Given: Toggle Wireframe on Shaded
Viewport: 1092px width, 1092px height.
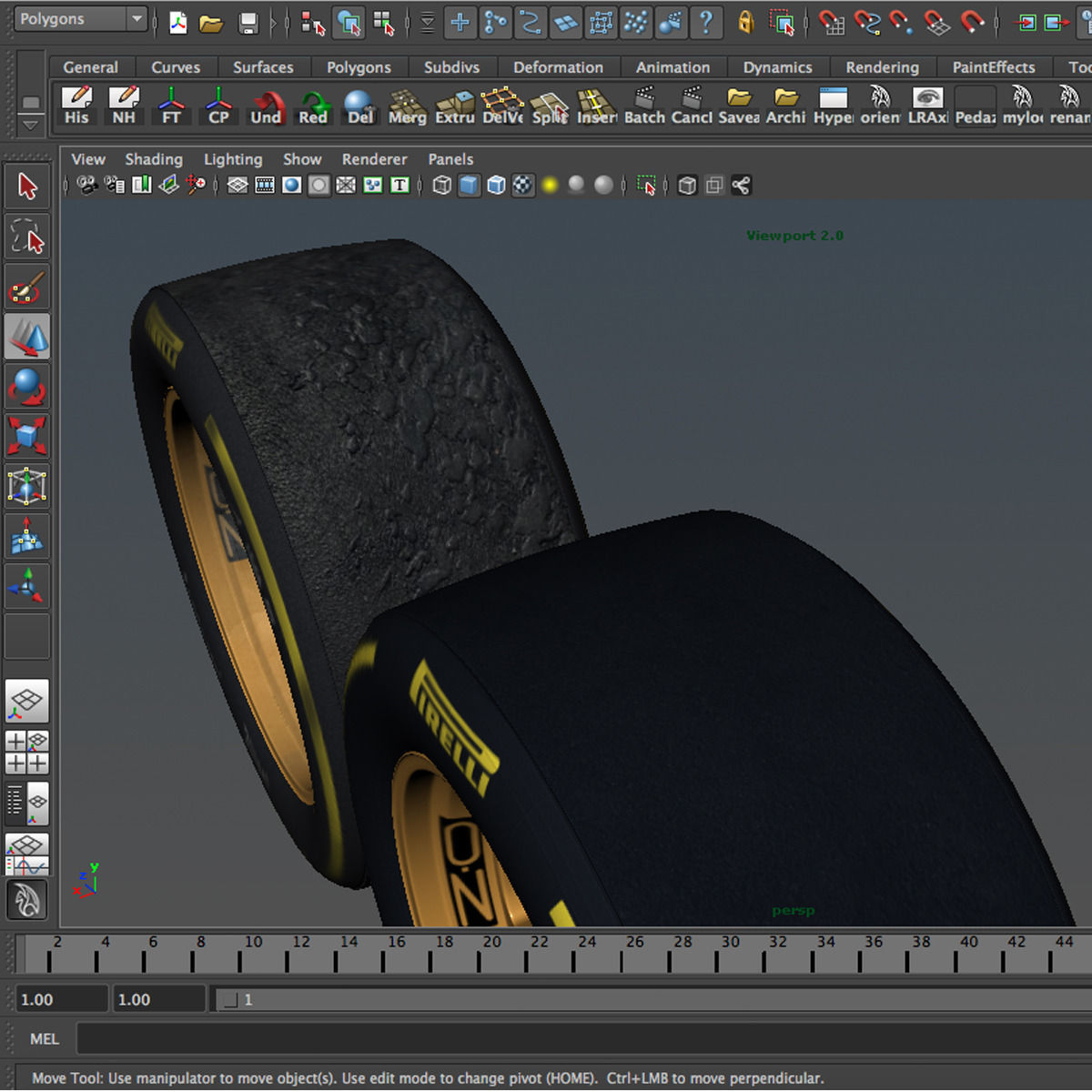Looking at the screenshot, I should [x=496, y=186].
